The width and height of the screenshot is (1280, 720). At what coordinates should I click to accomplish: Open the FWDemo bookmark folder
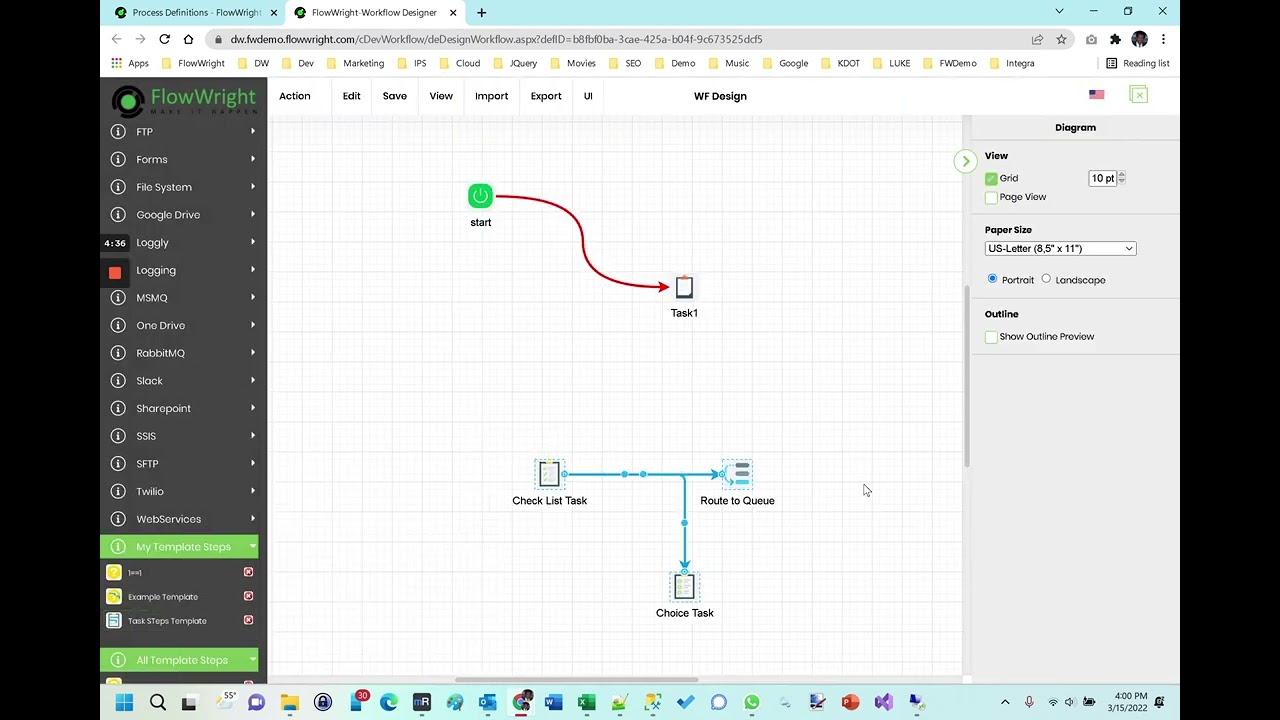pos(949,63)
